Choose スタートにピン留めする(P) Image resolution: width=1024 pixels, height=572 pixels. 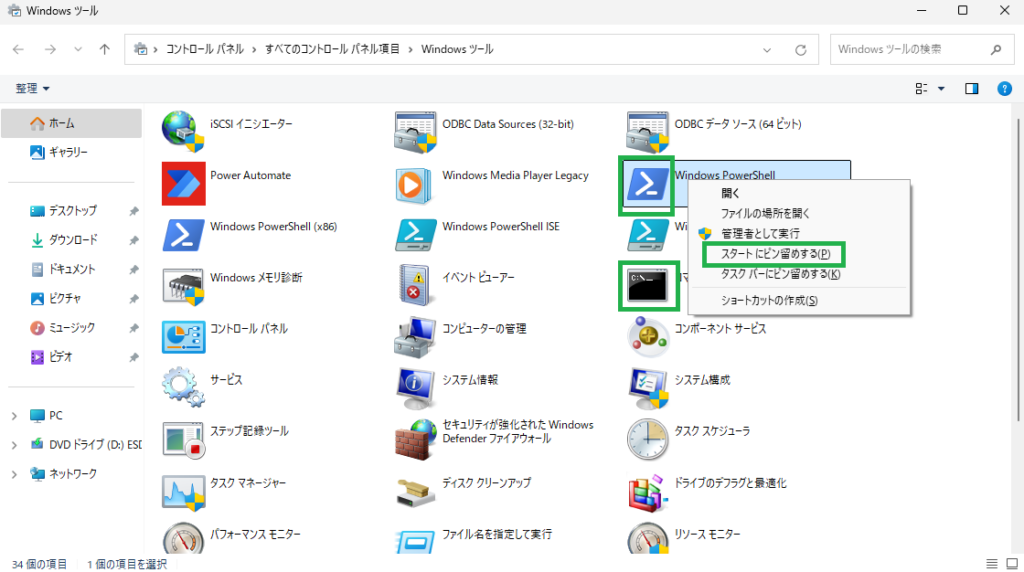click(x=774, y=254)
